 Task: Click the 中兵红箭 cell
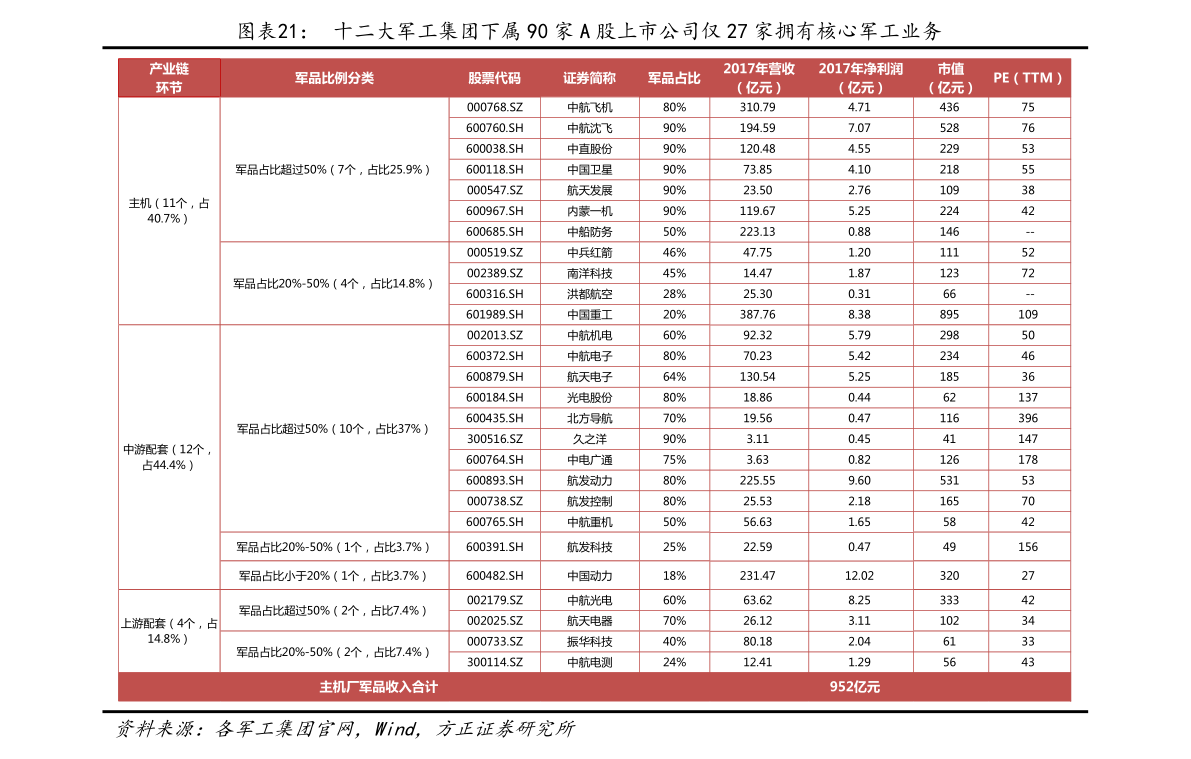click(x=589, y=253)
